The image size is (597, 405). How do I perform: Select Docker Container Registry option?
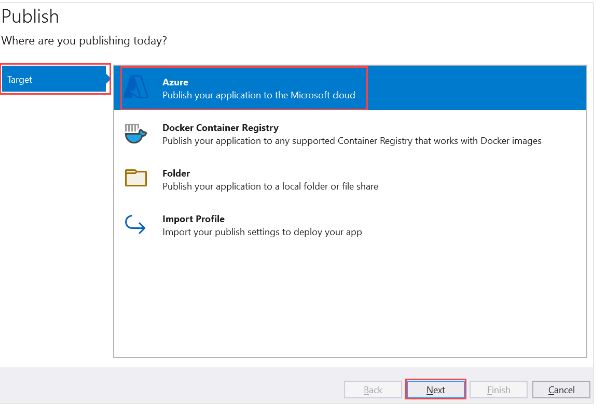click(x=220, y=128)
